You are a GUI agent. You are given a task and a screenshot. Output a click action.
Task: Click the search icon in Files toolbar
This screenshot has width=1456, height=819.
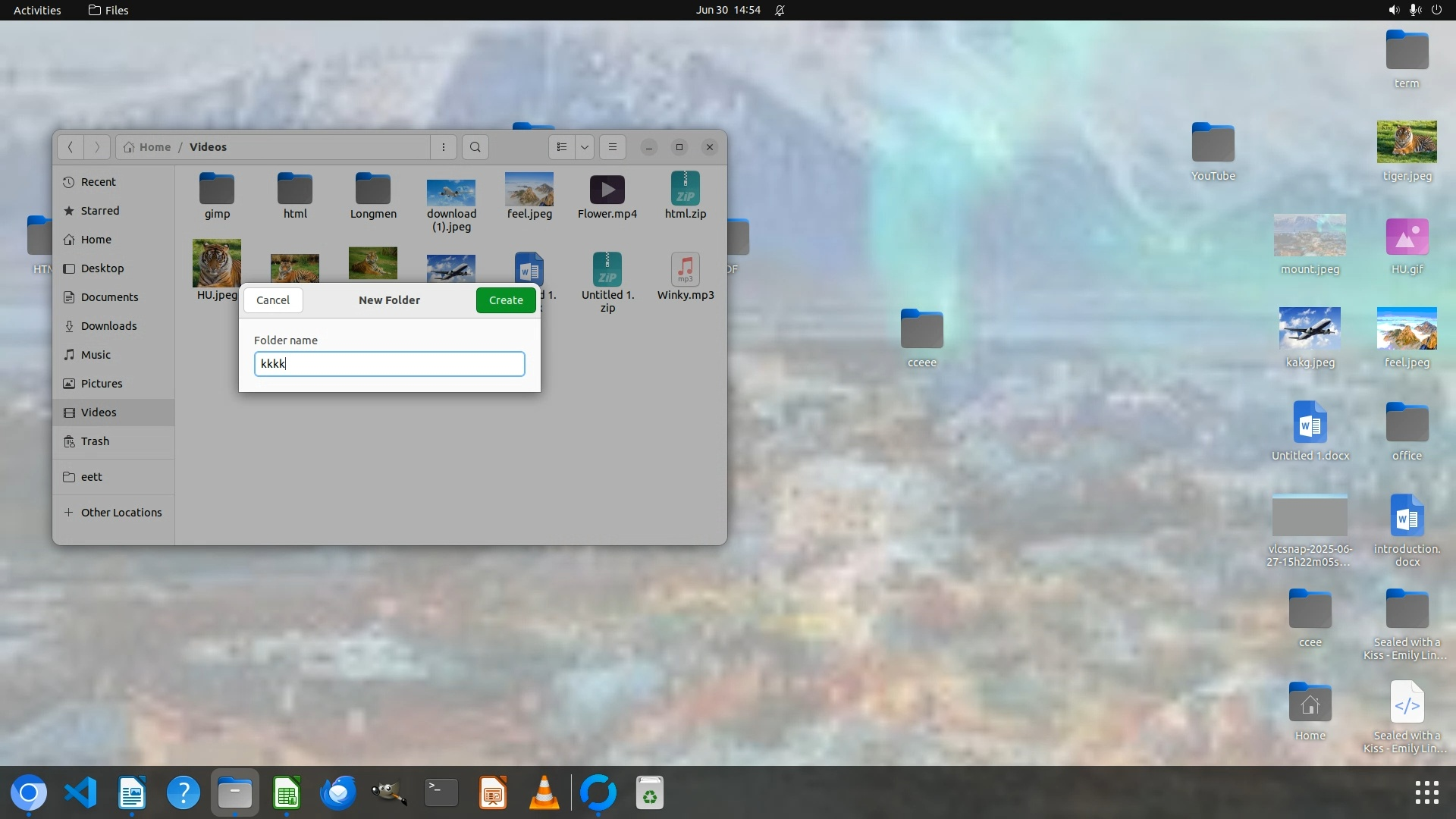tap(475, 147)
